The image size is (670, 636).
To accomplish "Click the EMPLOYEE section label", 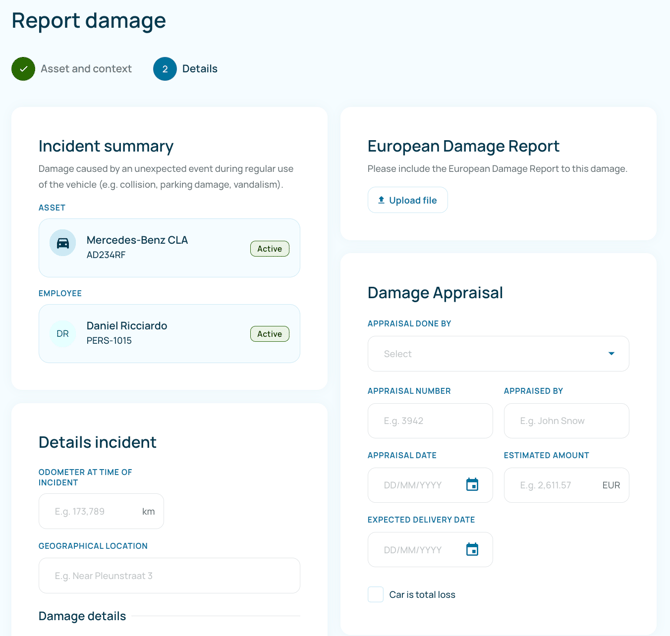I will [60, 293].
